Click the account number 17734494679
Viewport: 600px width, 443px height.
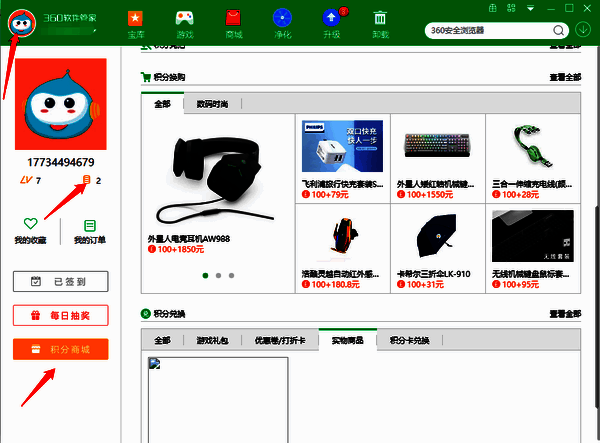coord(61,163)
